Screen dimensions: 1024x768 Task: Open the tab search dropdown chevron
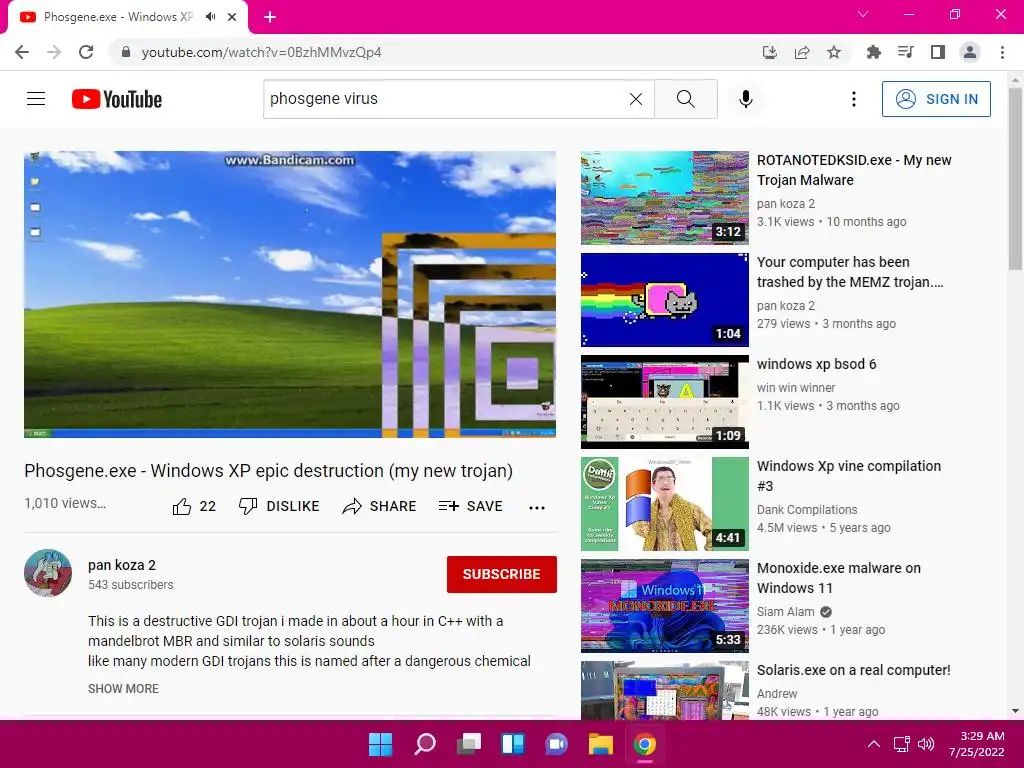863,14
